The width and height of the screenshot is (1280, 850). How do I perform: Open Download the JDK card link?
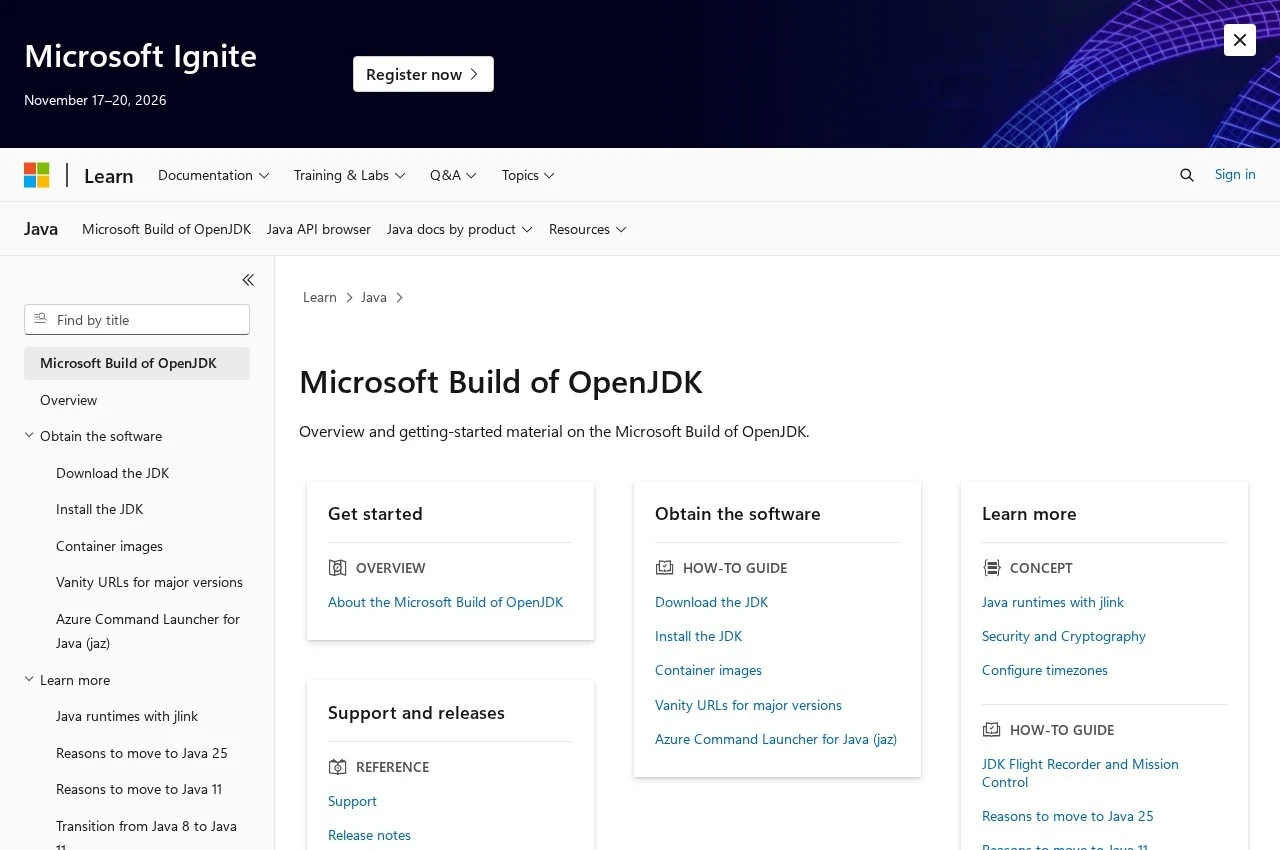(x=711, y=602)
